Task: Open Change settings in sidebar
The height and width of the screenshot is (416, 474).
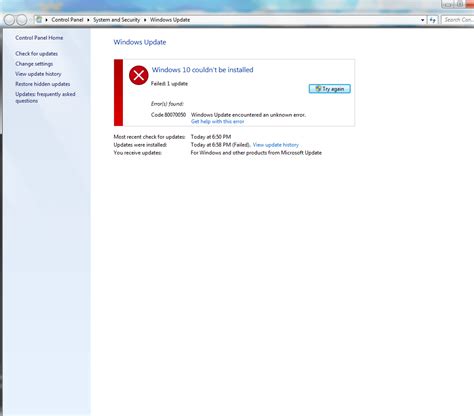Action: coord(34,64)
